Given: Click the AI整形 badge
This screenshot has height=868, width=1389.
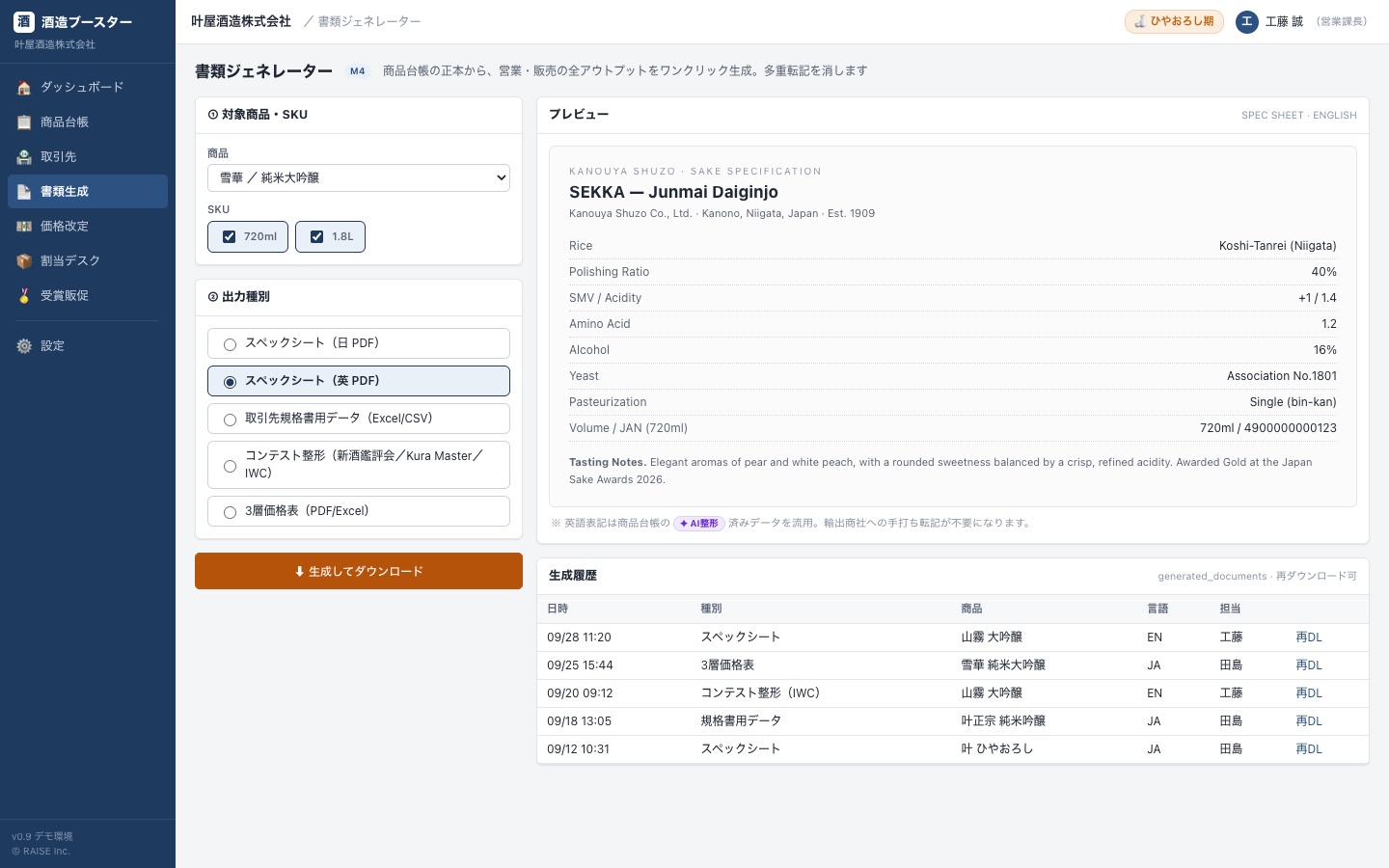Looking at the screenshot, I should [x=699, y=524].
